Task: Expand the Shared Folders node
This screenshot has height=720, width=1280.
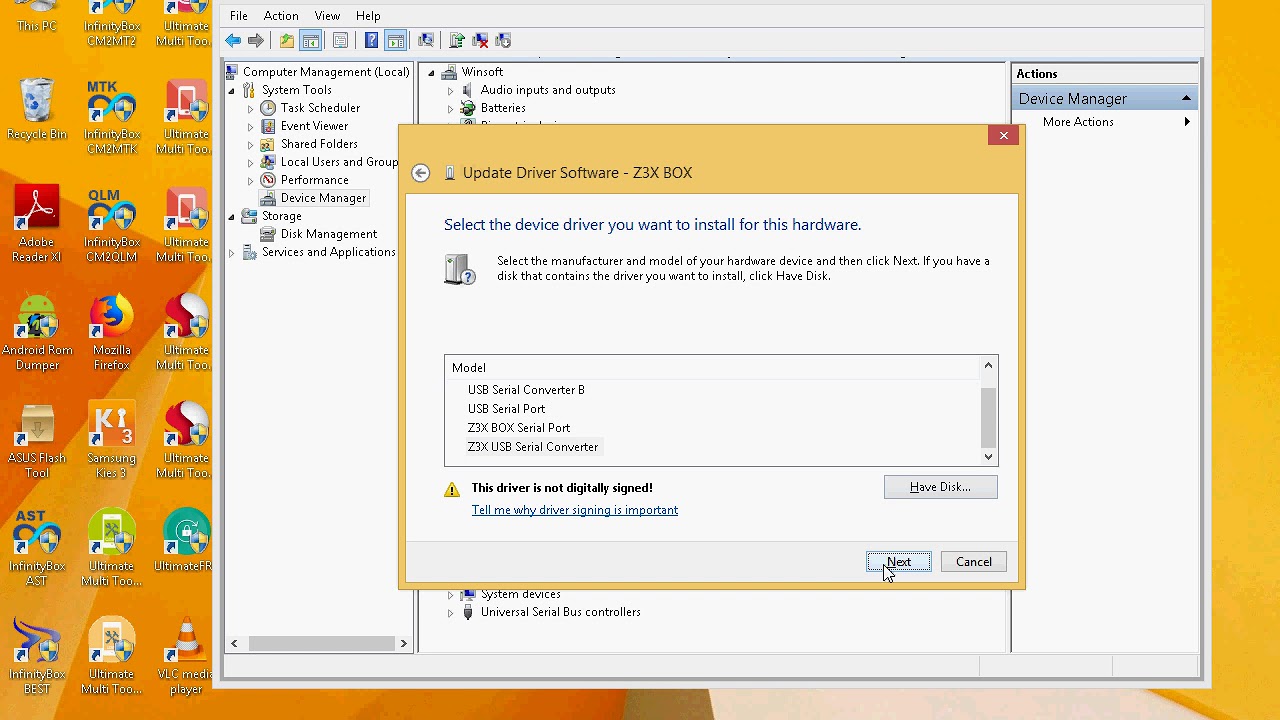Action: tap(250, 144)
